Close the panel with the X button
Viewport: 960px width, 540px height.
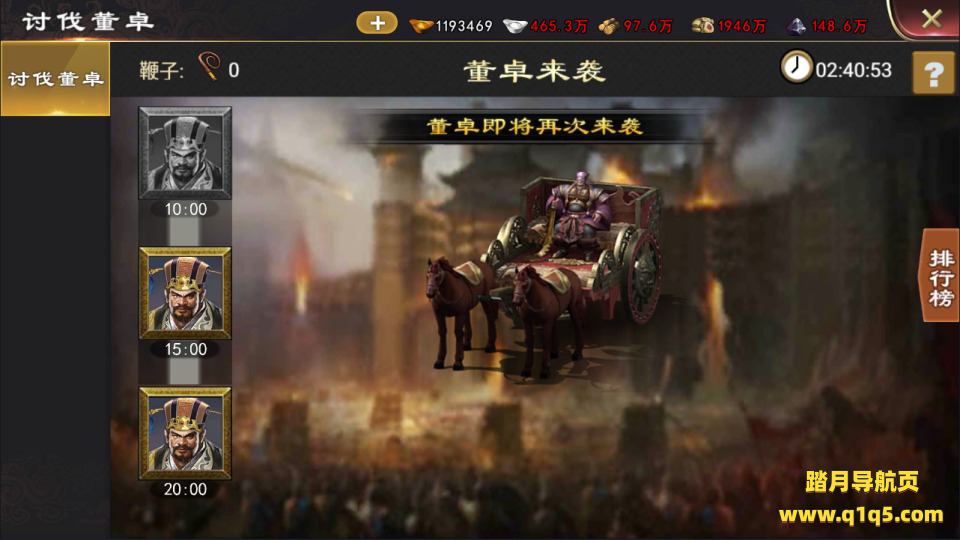(x=932, y=18)
